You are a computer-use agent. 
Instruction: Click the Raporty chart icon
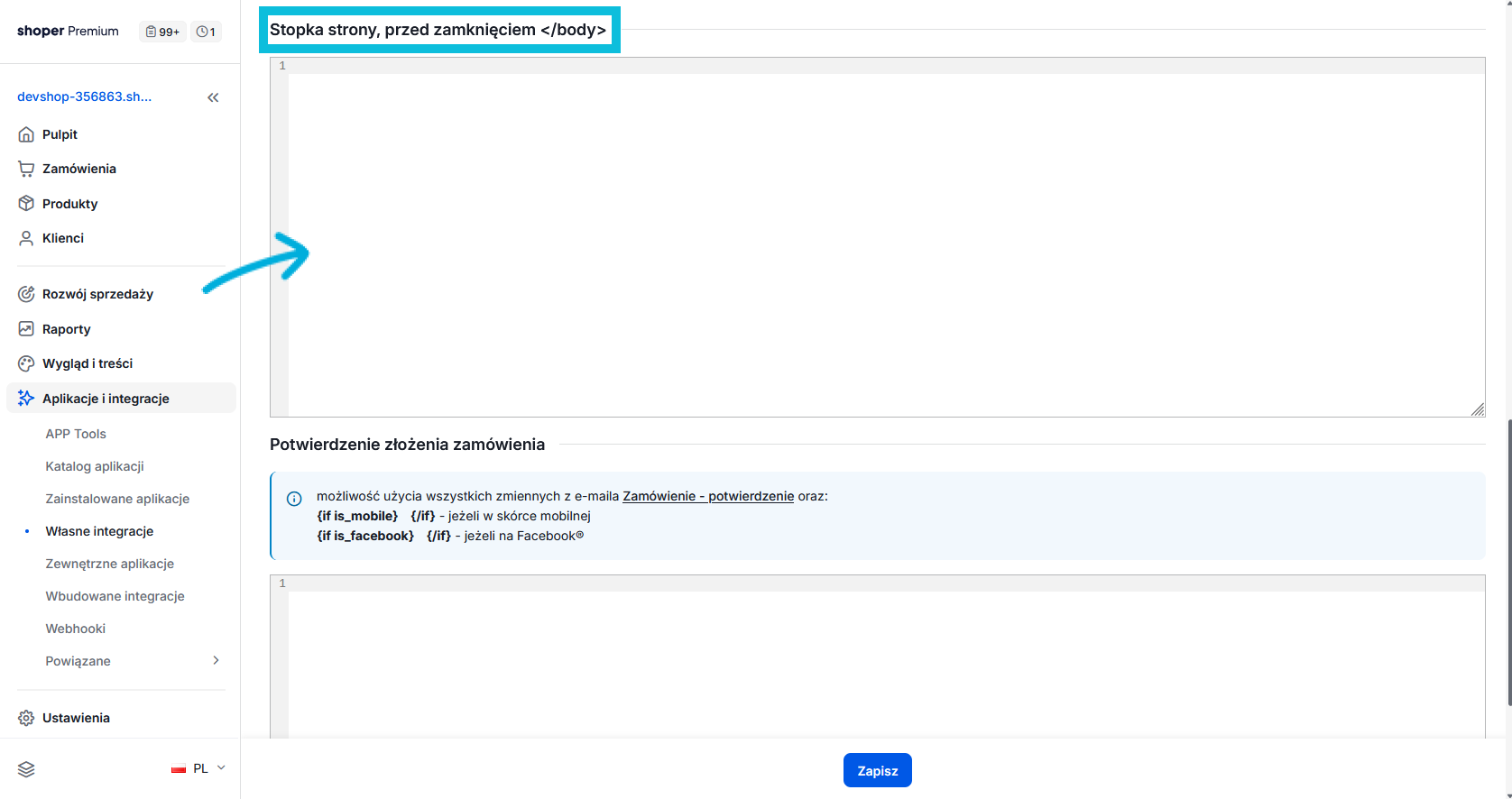click(26, 329)
